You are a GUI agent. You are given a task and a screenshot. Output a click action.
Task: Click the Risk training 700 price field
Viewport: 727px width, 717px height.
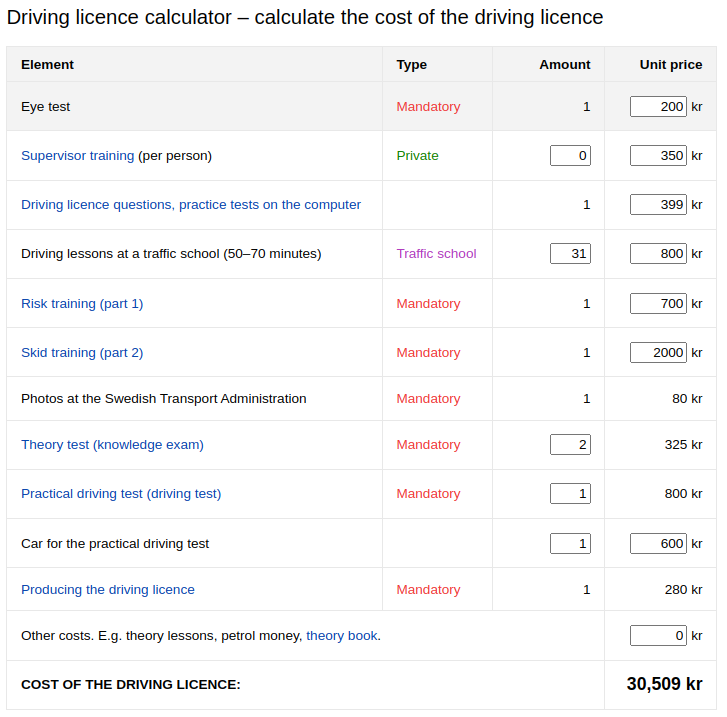[x=658, y=304]
